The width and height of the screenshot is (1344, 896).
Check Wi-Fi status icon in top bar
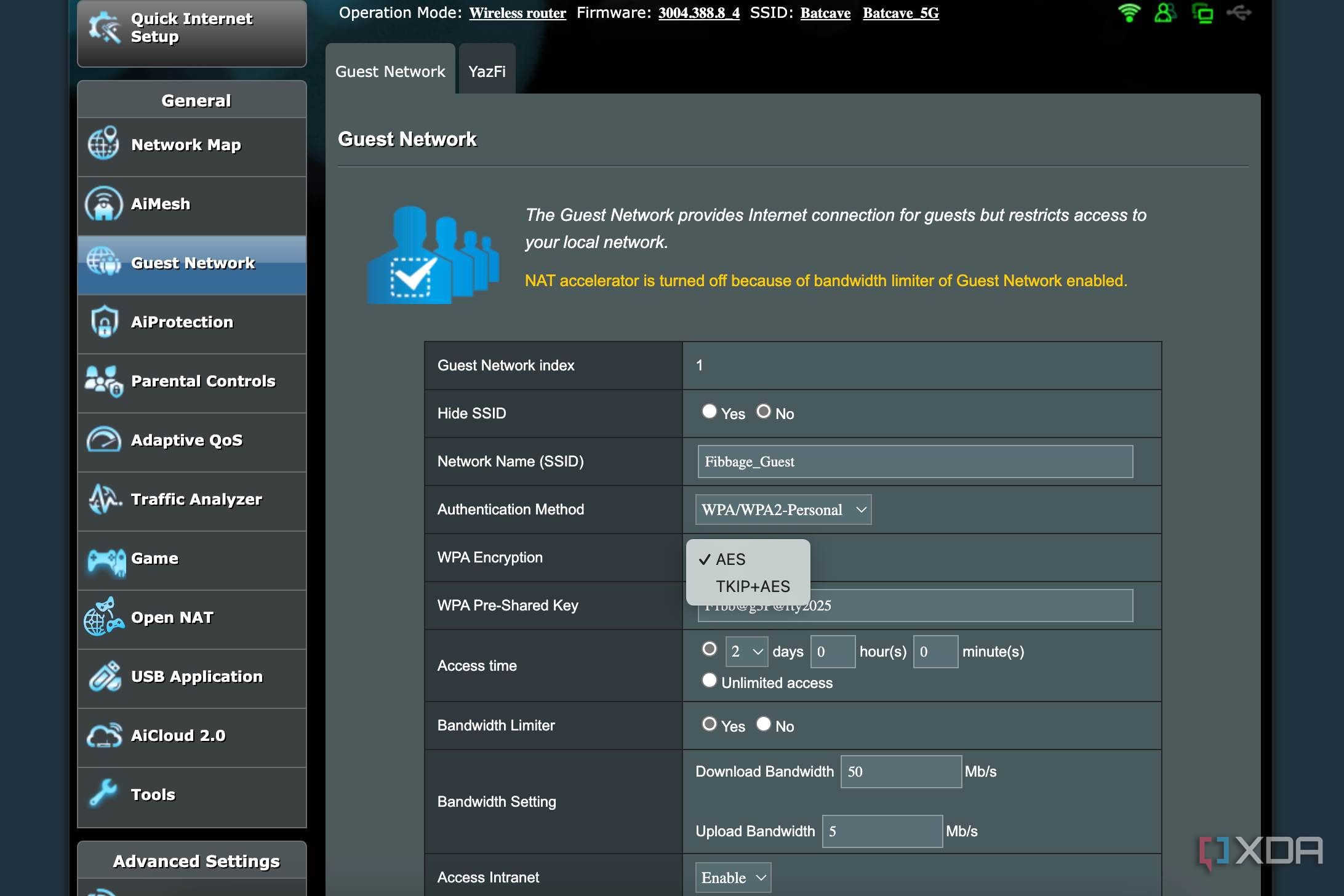point(1129,12)
